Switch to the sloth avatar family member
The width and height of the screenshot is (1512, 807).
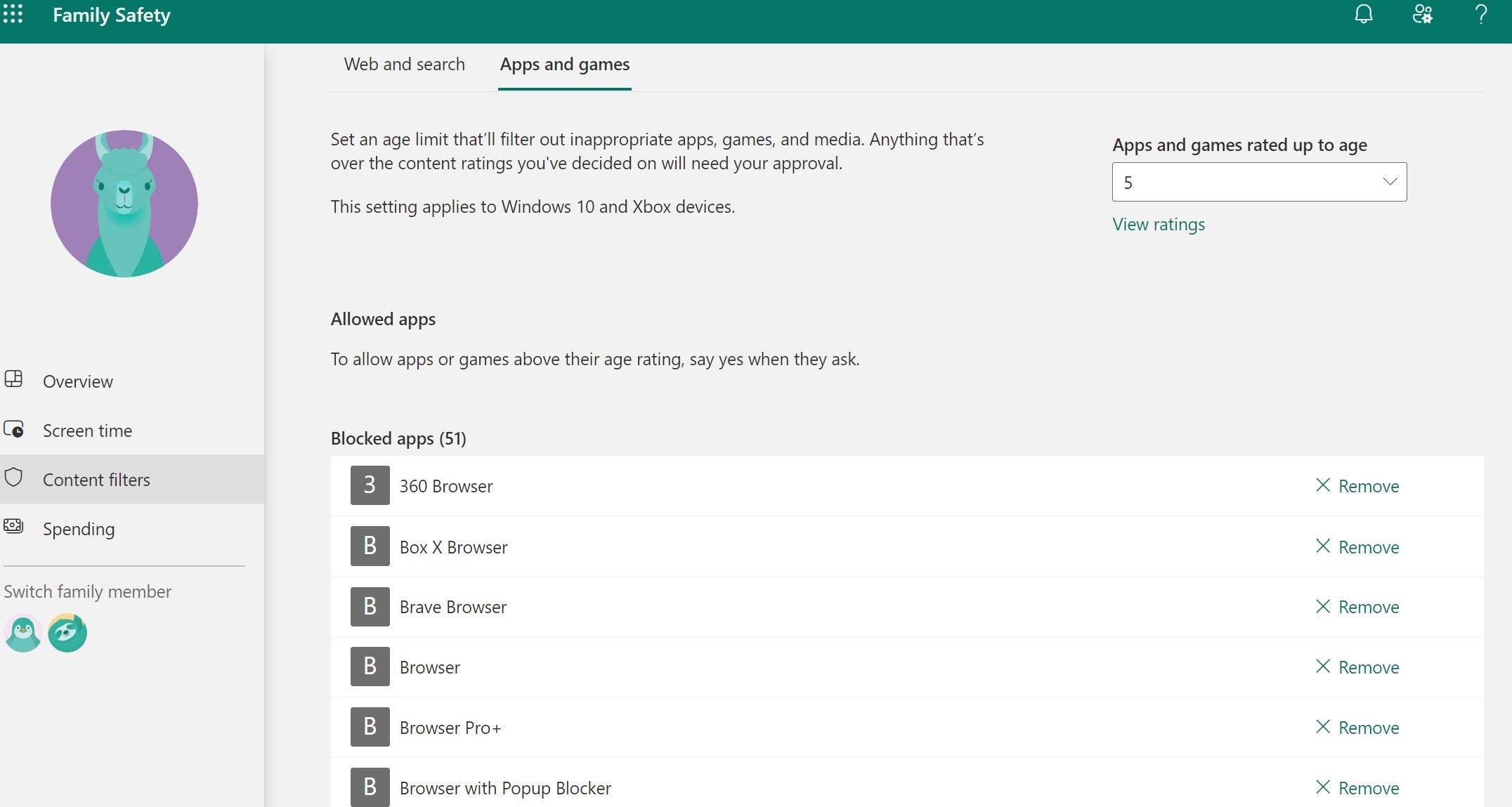[67, 633]
